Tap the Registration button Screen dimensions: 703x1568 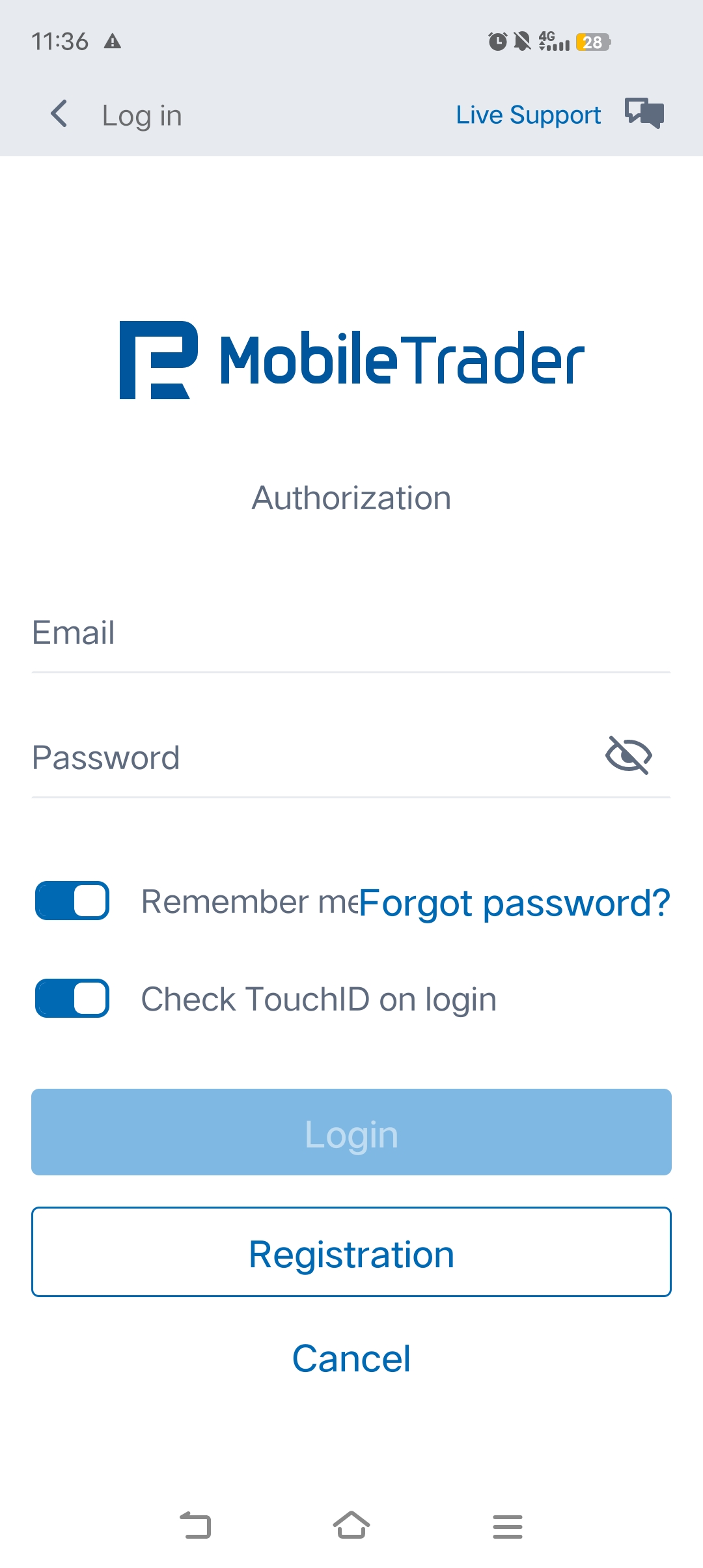pyautogui.click(x=351, y=1252)
